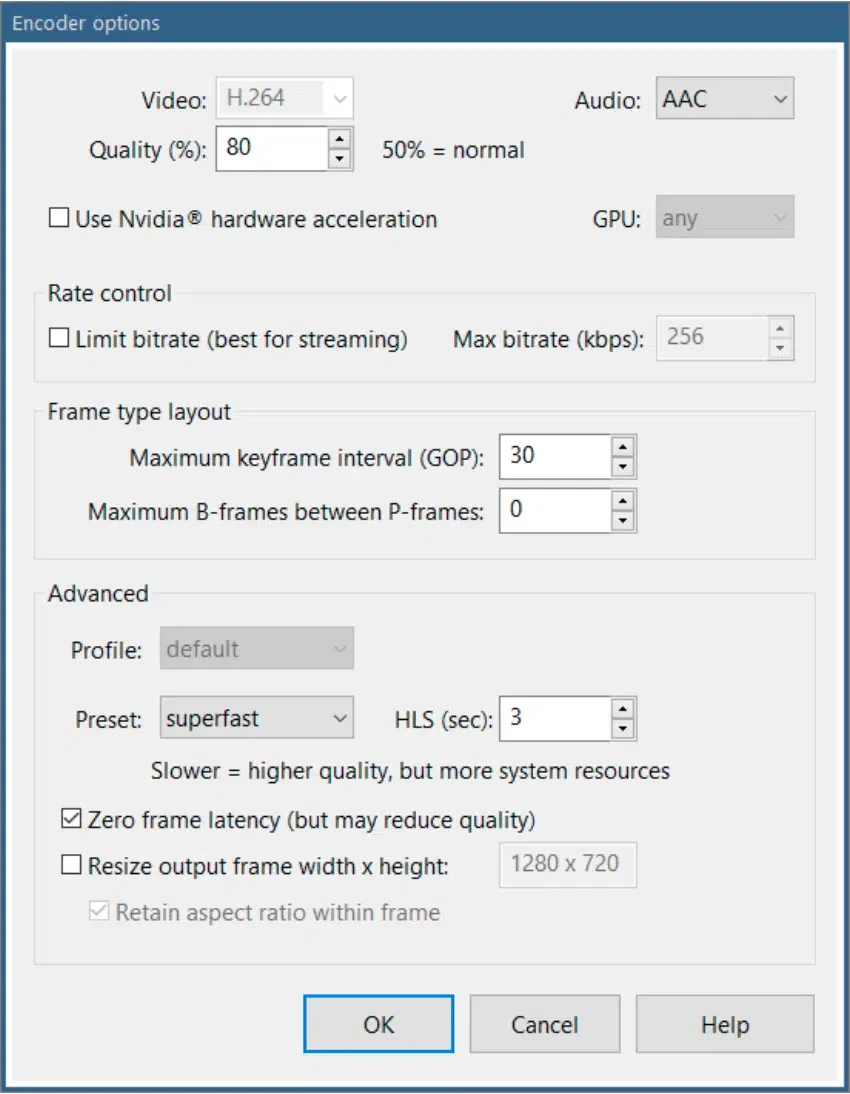
Task: Open the Video codec H.264 dropdown
Action: point(285,99)
